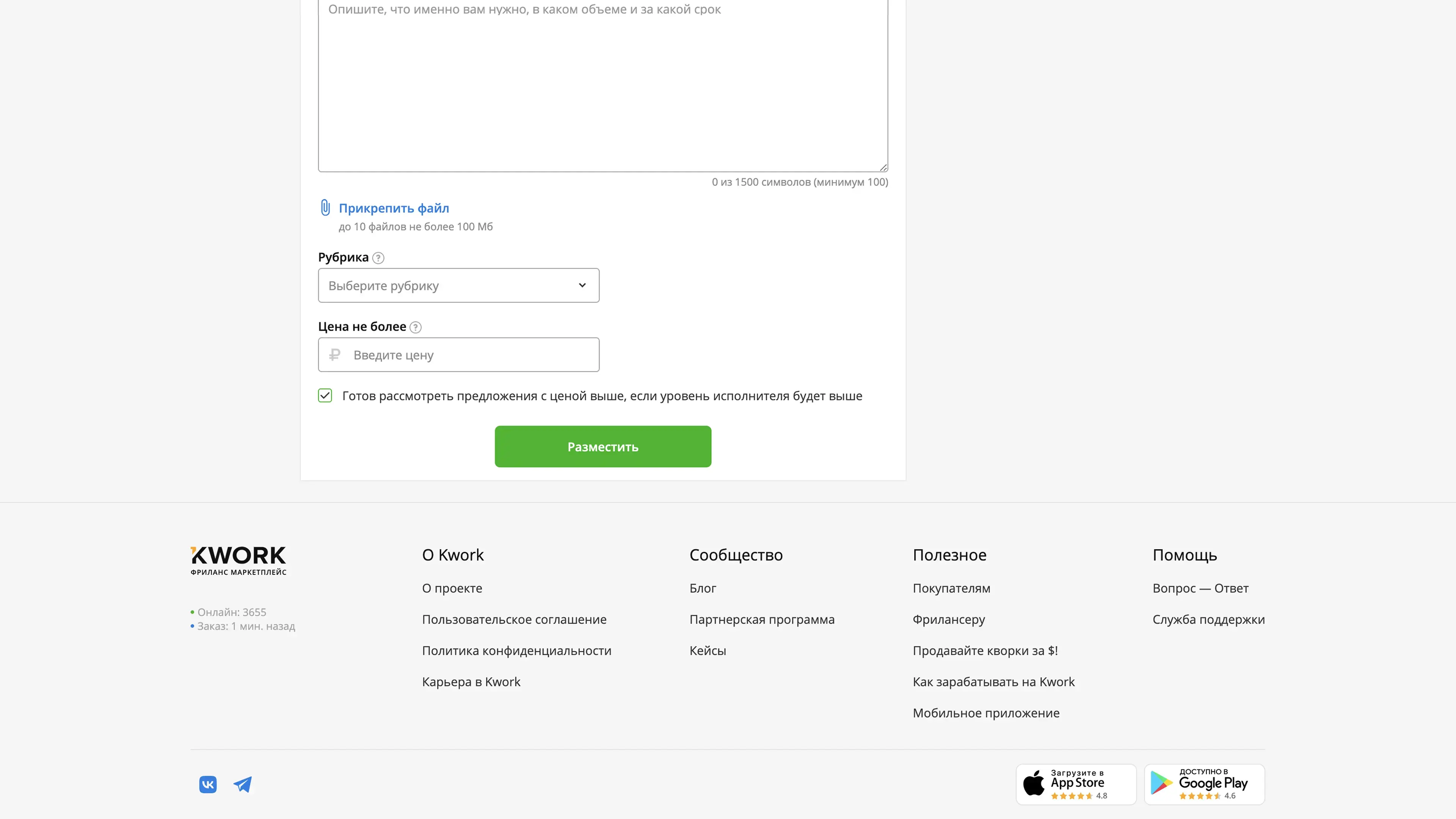Open the Telegram icon in footer

[x=243, y=784]
